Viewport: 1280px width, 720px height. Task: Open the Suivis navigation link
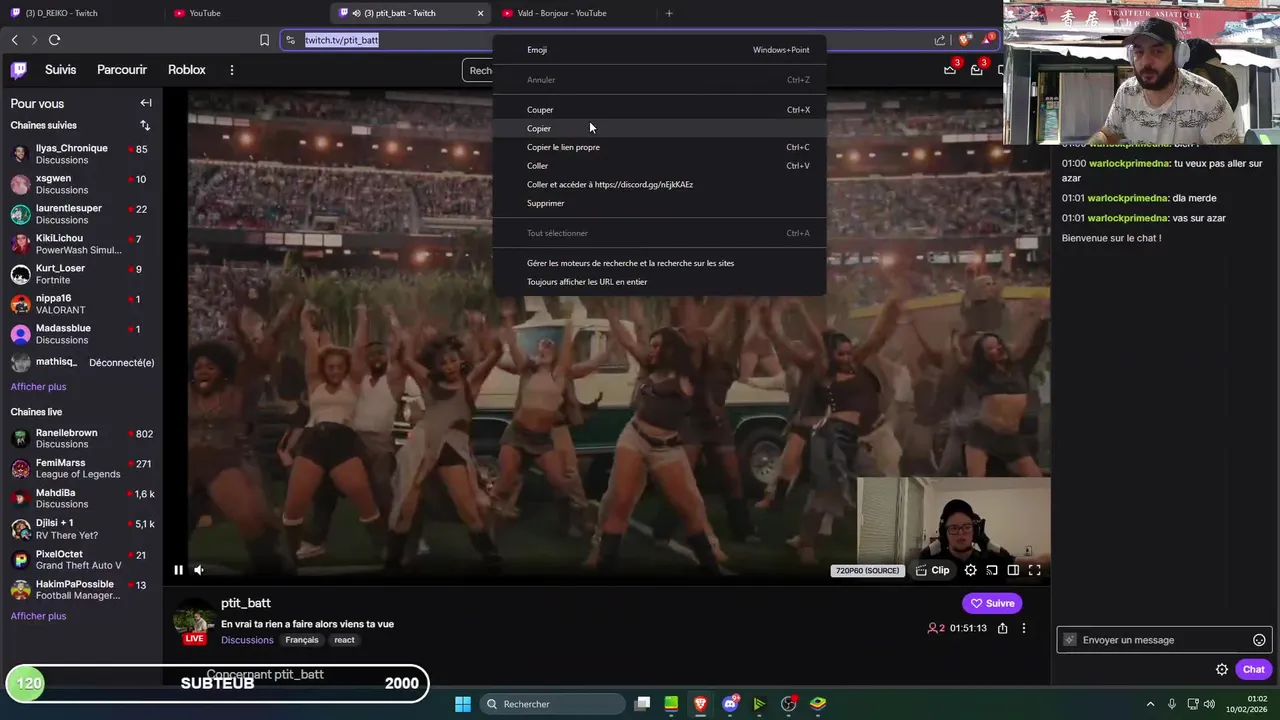pos(60,70)
